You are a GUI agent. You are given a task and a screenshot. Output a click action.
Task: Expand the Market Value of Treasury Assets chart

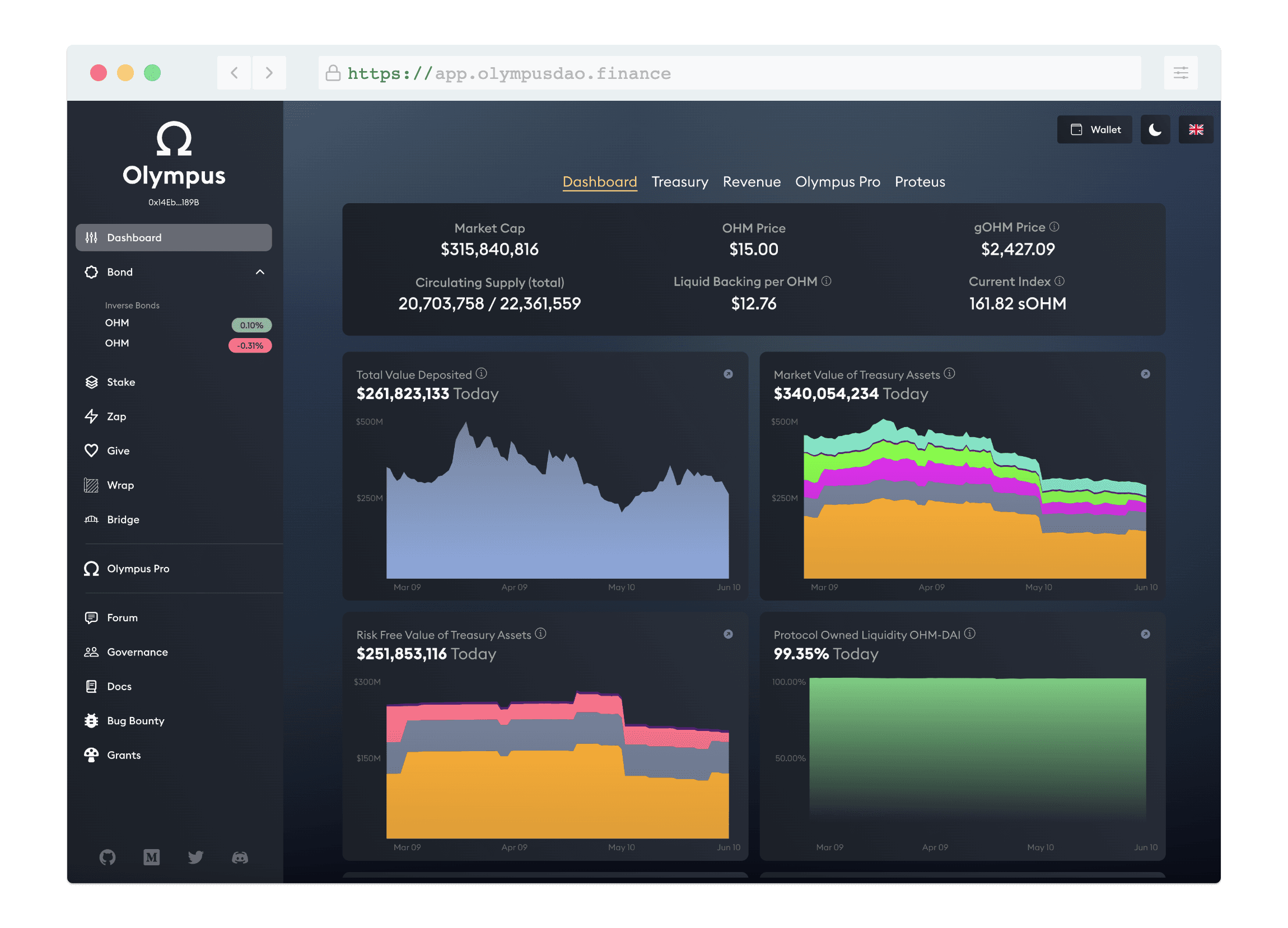tap(1145, 374)
